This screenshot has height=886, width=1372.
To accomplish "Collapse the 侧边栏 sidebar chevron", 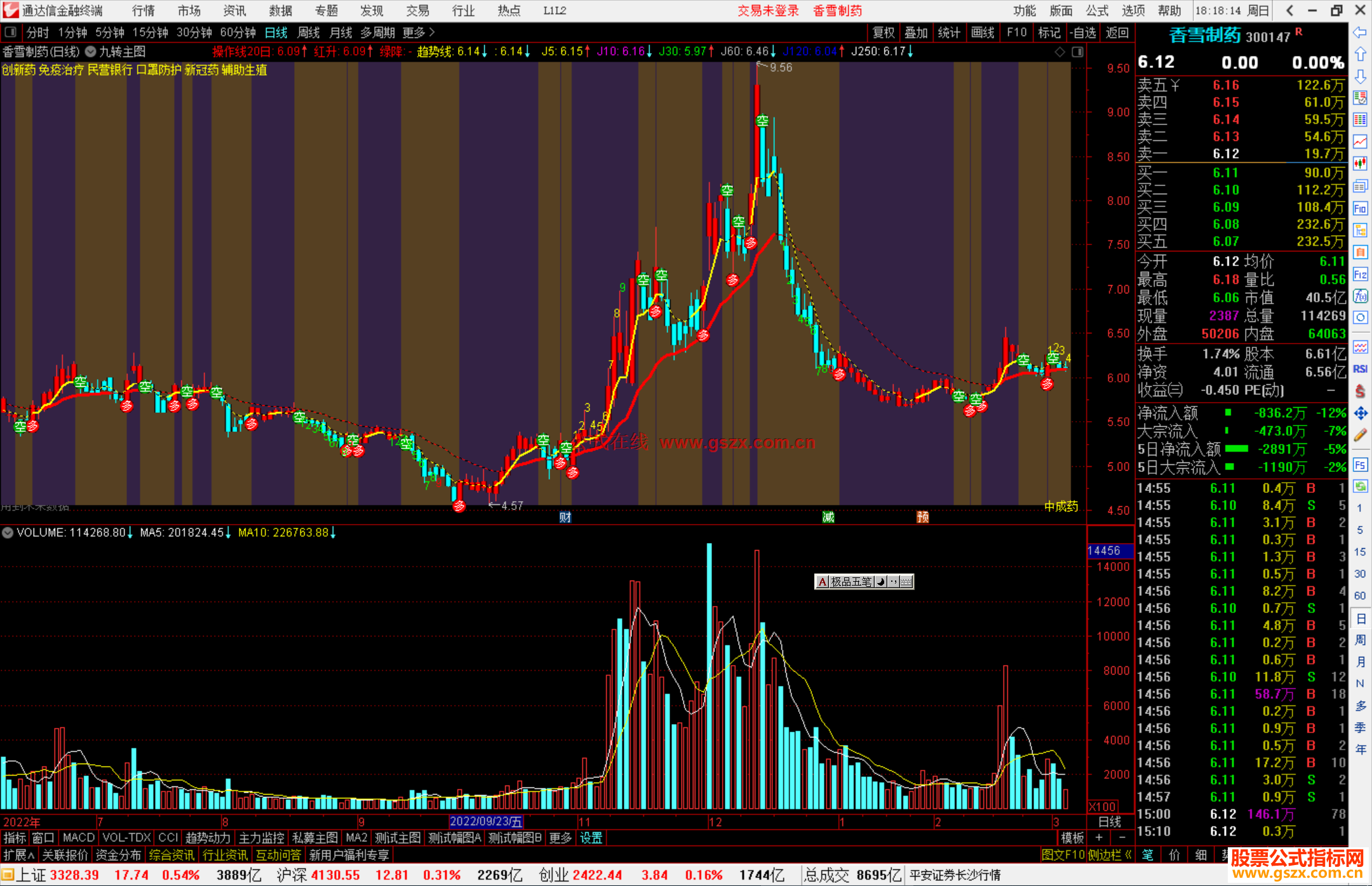I will coord(1128,855).
